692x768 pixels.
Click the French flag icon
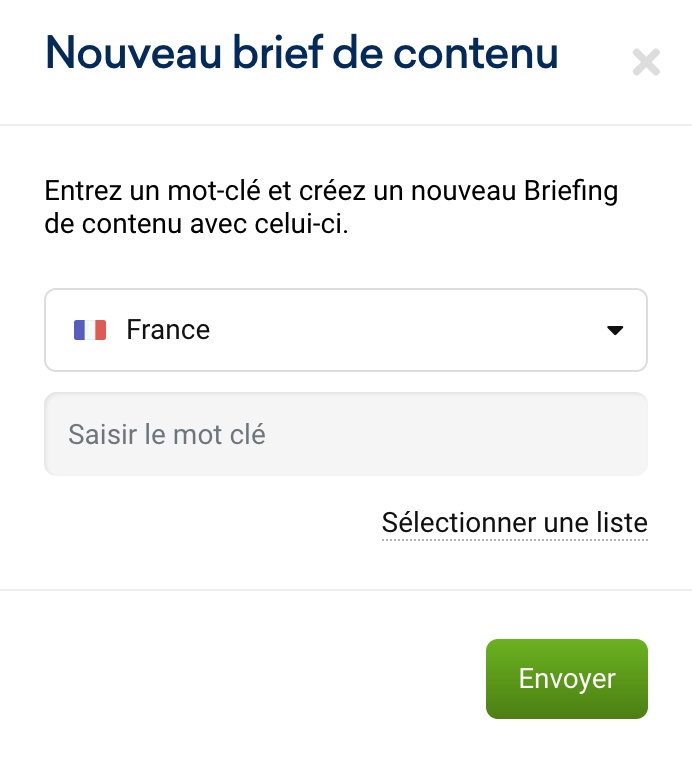click(x=90, y=330)
